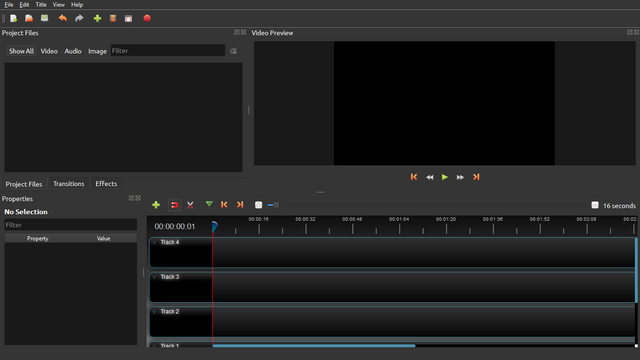Viewport: 640px width, 360px height.
Task: Rewind the video preview
Action: click(430, 177)
